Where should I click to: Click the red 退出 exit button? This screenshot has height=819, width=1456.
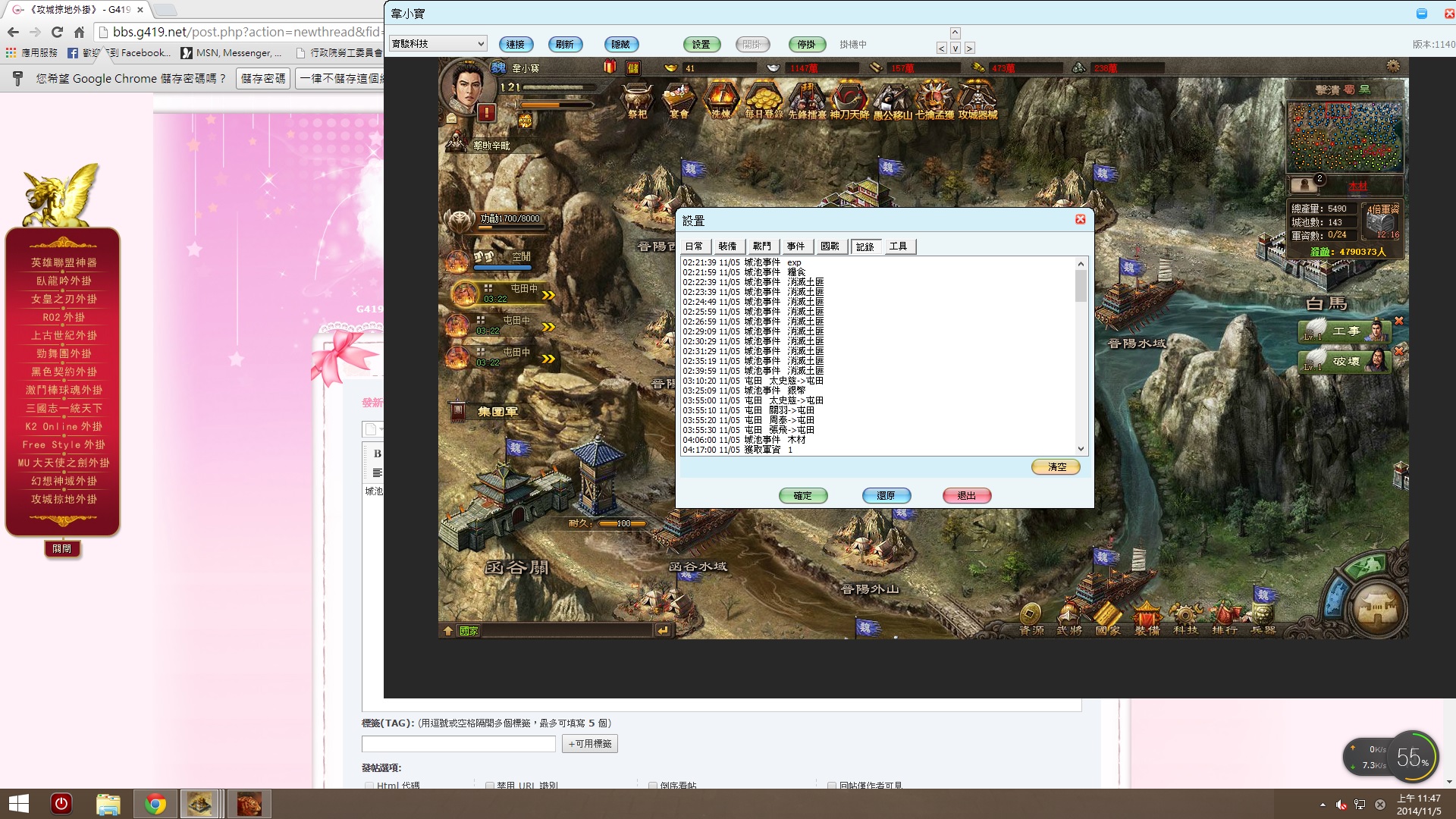967,496
